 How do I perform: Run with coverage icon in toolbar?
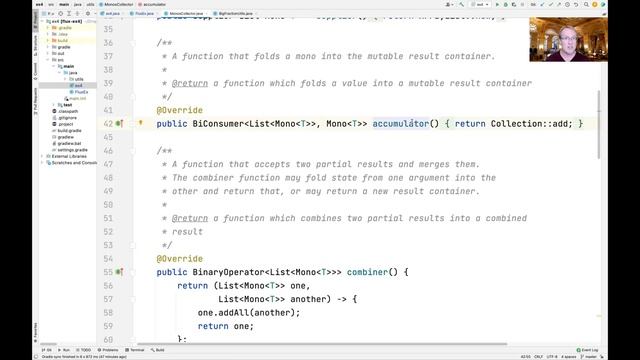(514, 4)
